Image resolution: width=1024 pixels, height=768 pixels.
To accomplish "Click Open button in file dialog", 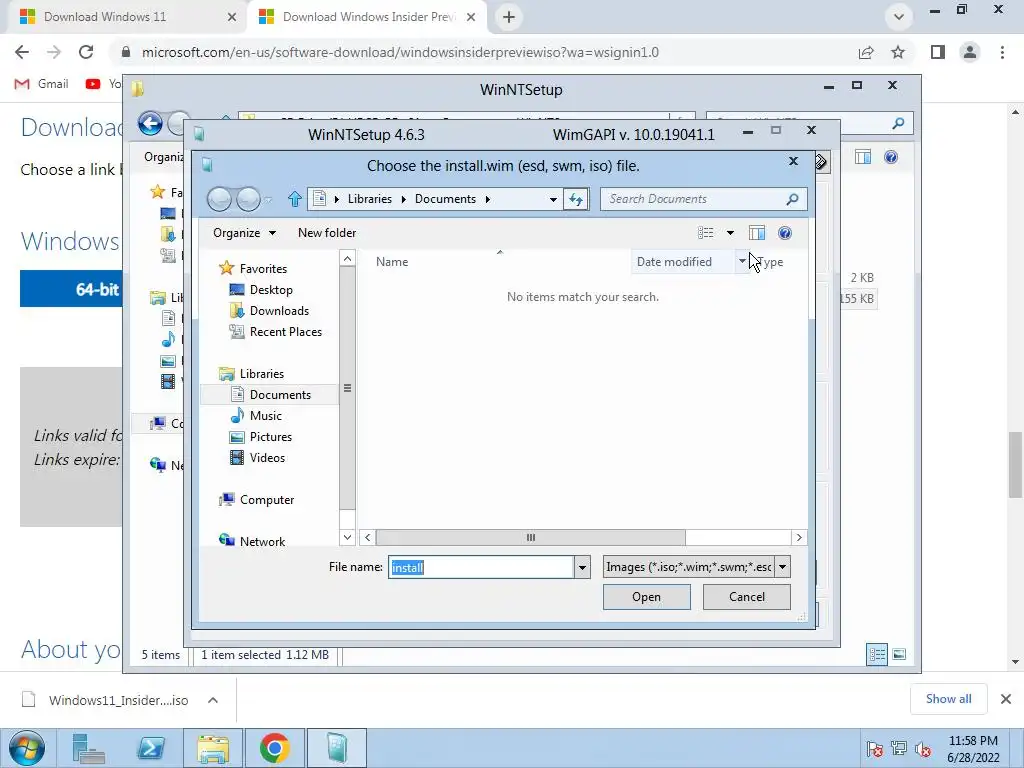I will point(647,597).
